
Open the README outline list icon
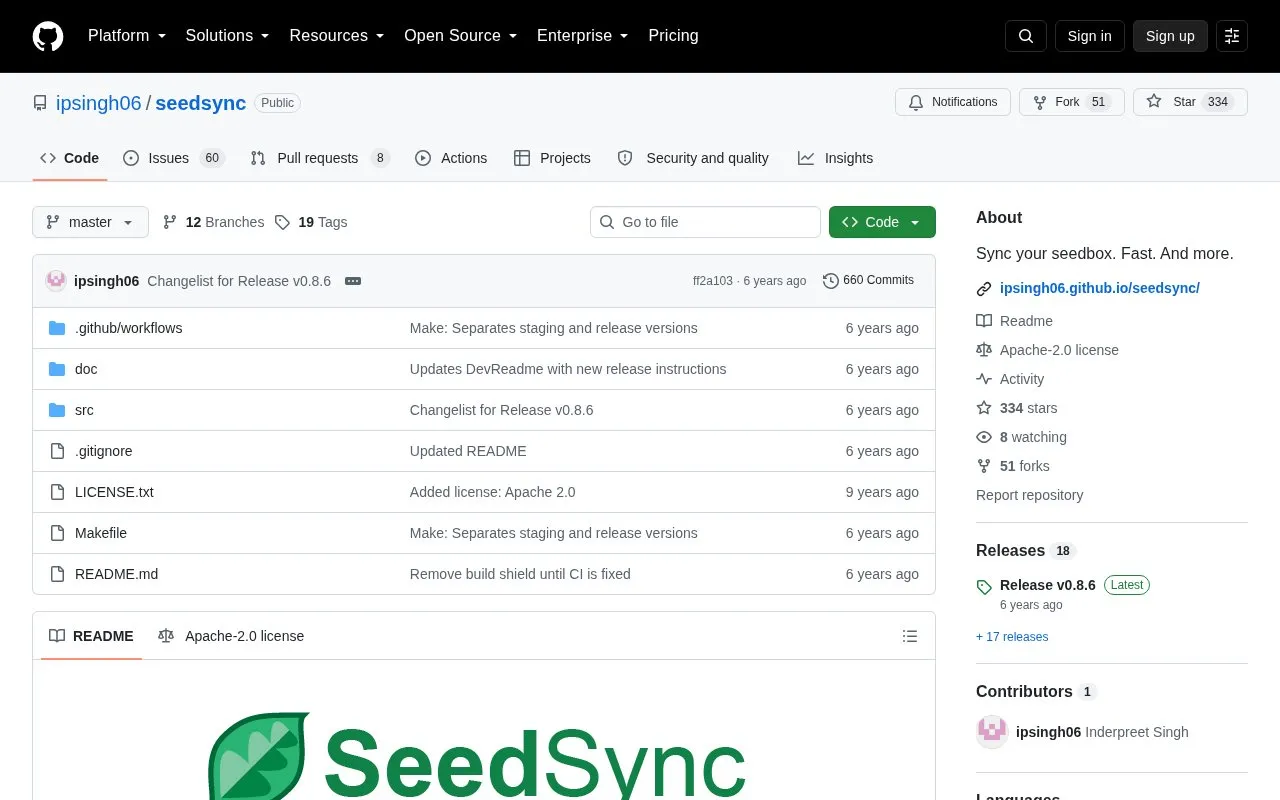pos(910,636)
